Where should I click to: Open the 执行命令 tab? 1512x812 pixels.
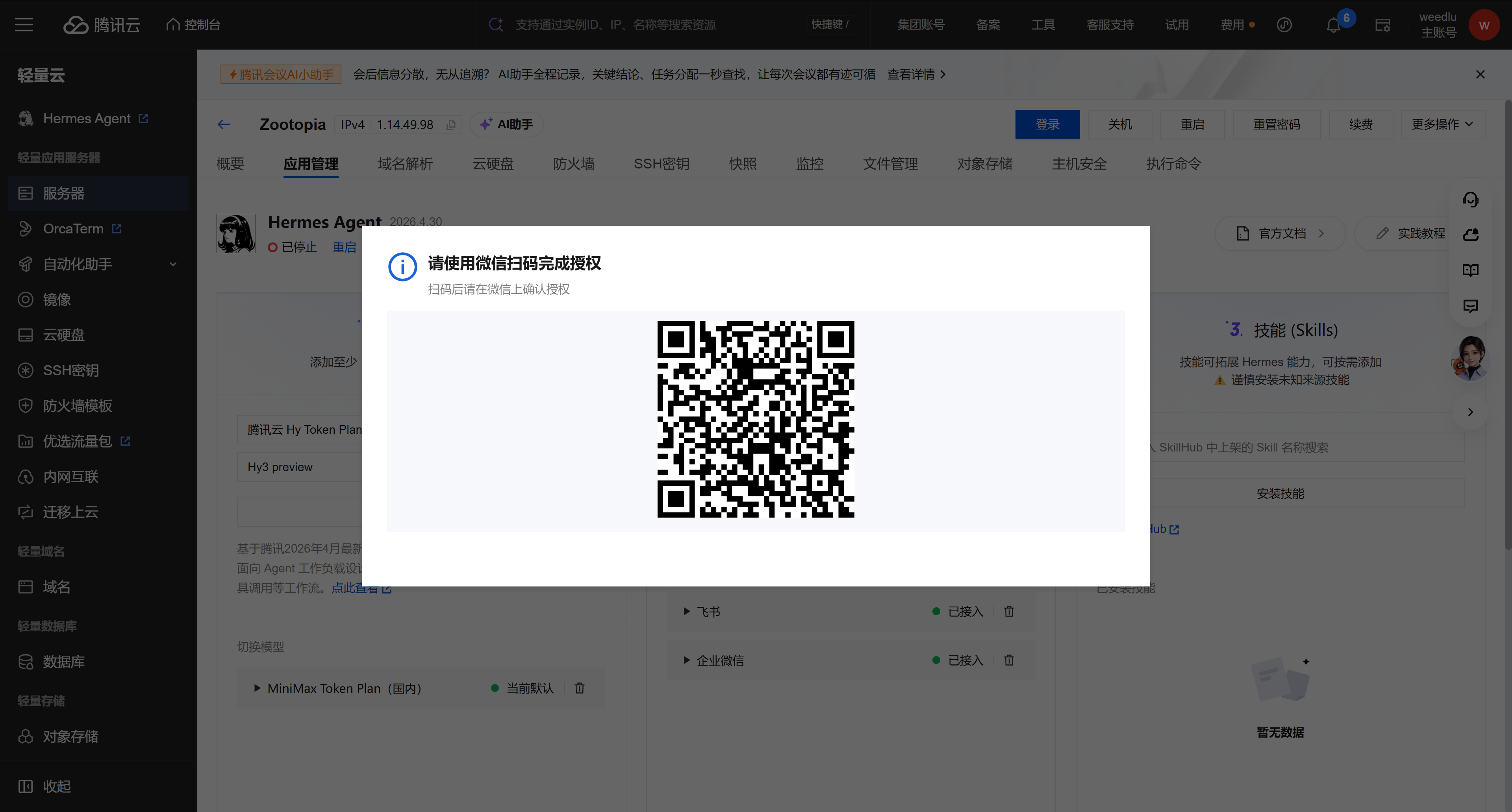point(1173,164)
